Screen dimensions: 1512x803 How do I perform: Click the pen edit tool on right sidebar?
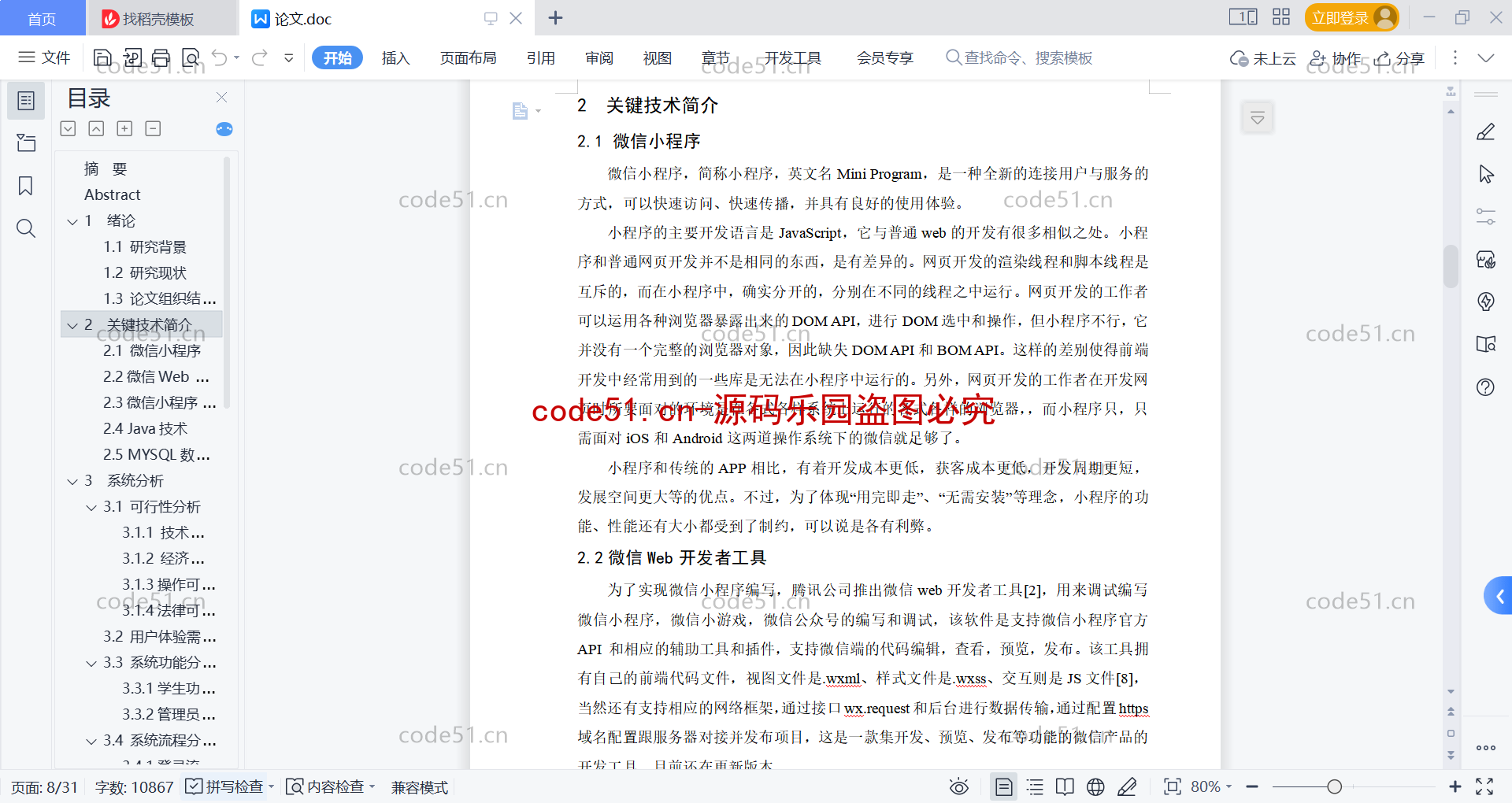[1485, 132]
